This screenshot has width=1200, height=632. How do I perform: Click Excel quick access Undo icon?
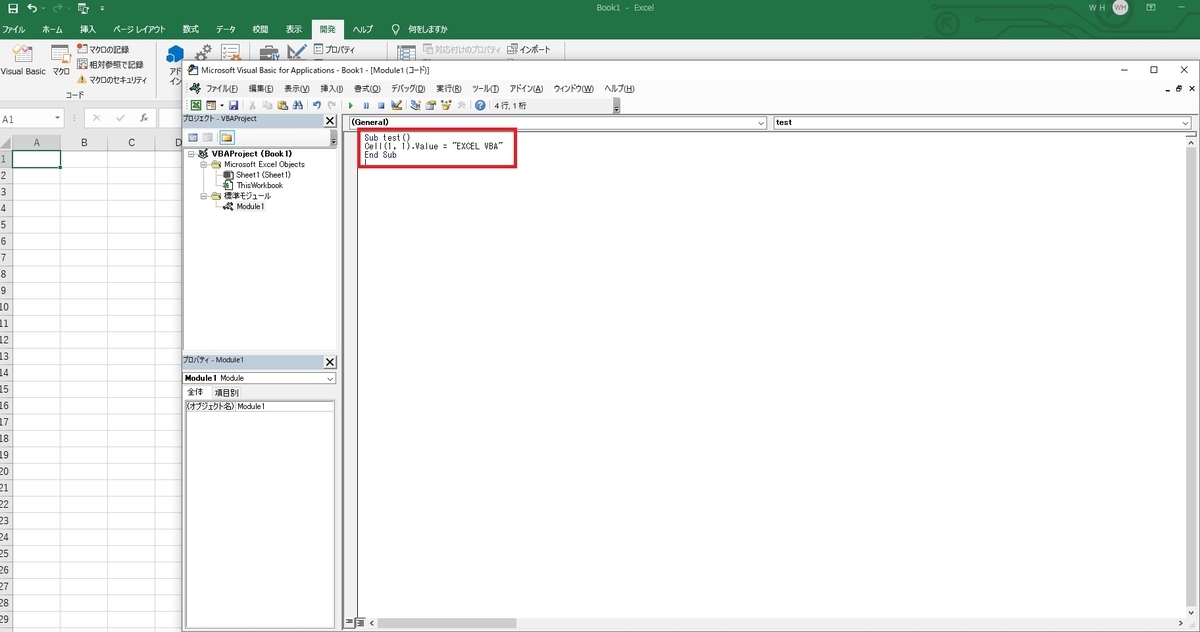tap(34, 8)
